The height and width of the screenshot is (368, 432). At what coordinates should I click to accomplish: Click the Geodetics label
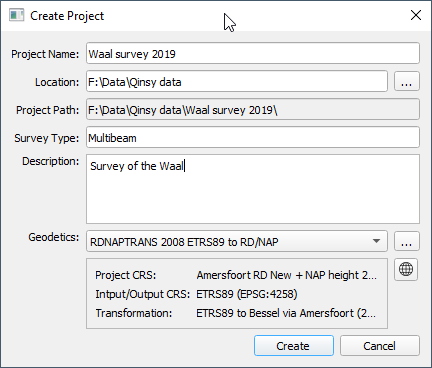pos(54,237)
